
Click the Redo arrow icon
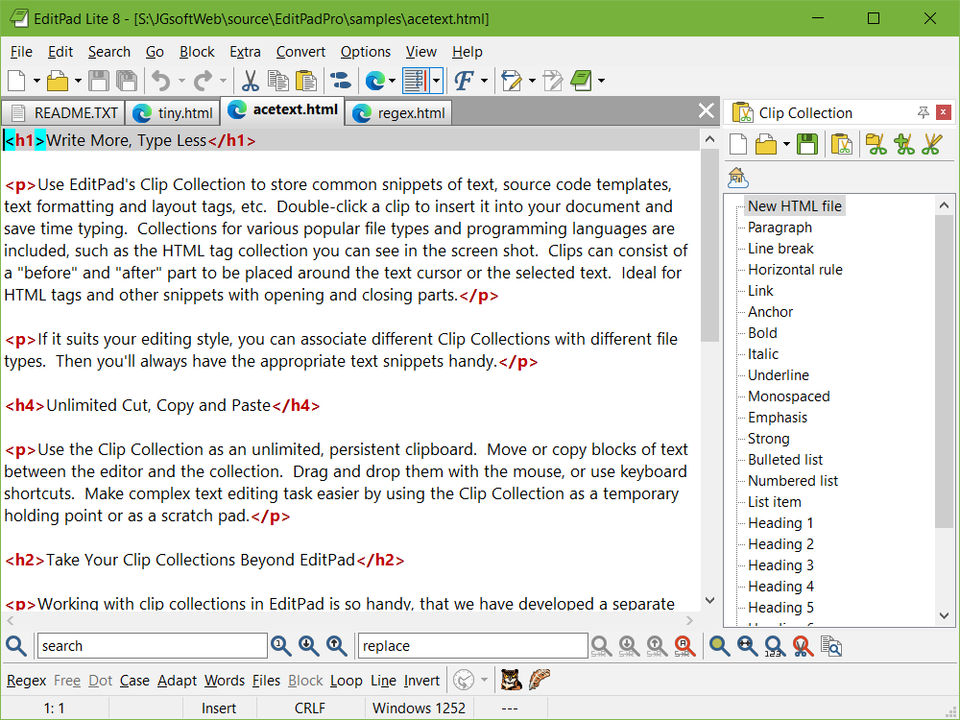click(203, 80)
